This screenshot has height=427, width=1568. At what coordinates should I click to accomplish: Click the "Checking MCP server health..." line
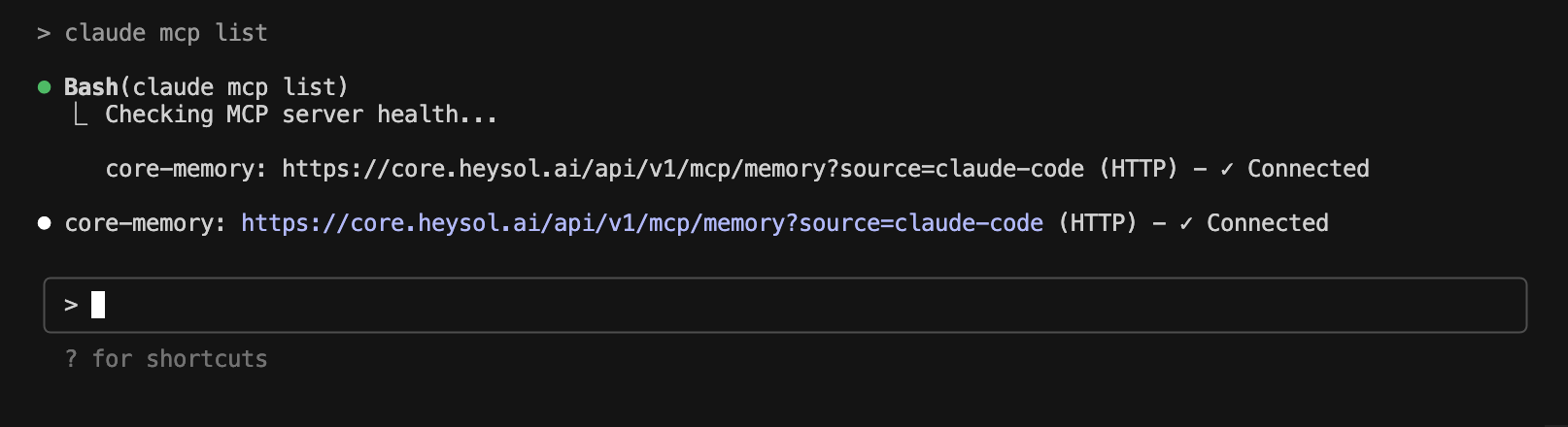click(x=301, y=115)
